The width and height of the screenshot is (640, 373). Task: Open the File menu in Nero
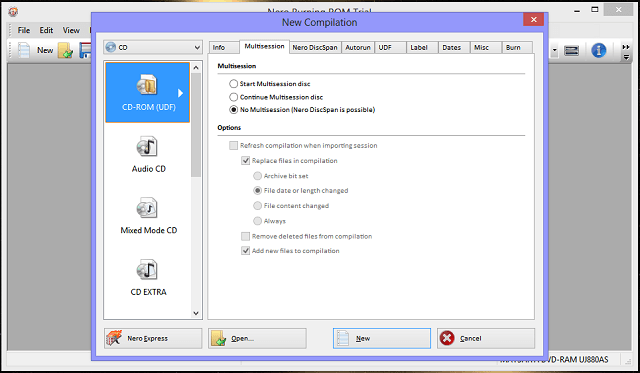pos(24,30)
